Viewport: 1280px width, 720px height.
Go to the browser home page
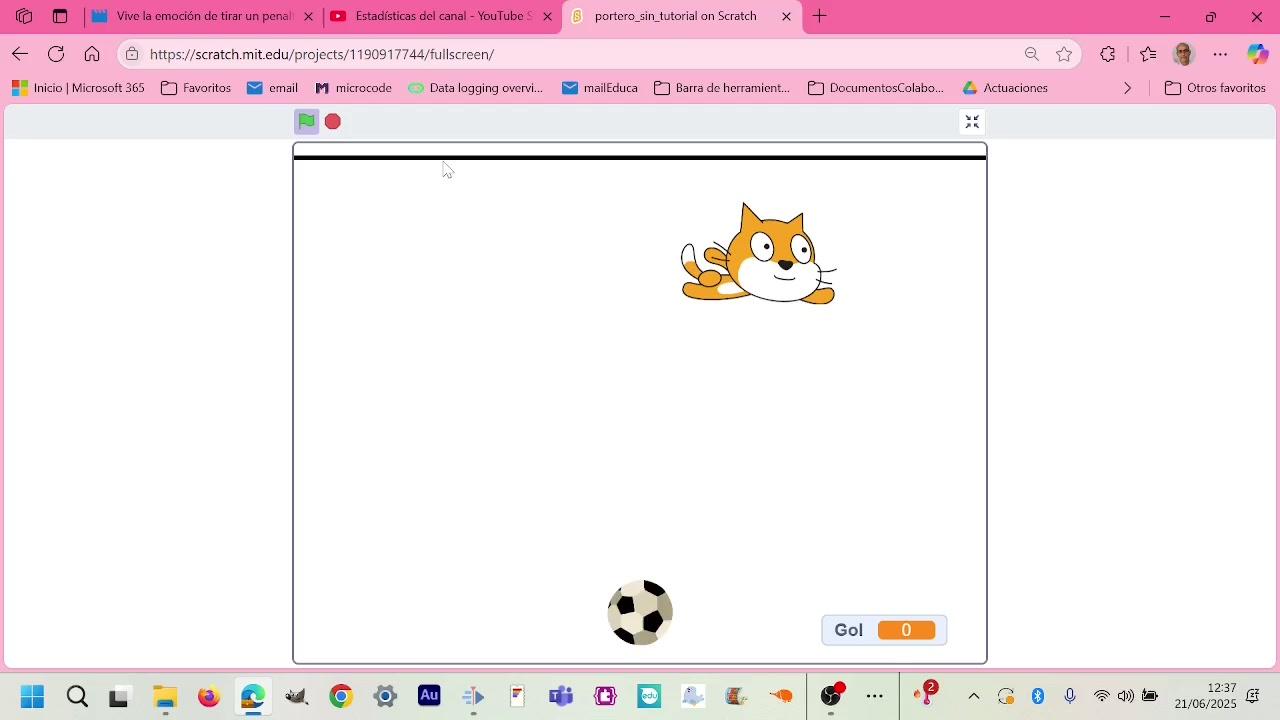click(x=92, y=54)
